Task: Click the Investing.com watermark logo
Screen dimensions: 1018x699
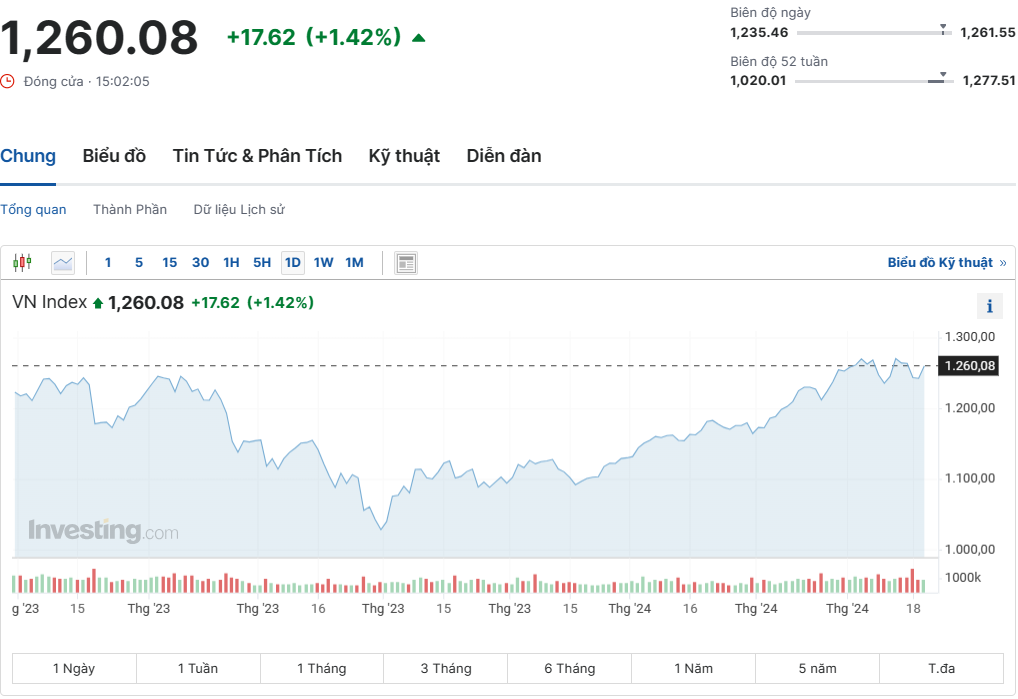Action: (103, 530)
